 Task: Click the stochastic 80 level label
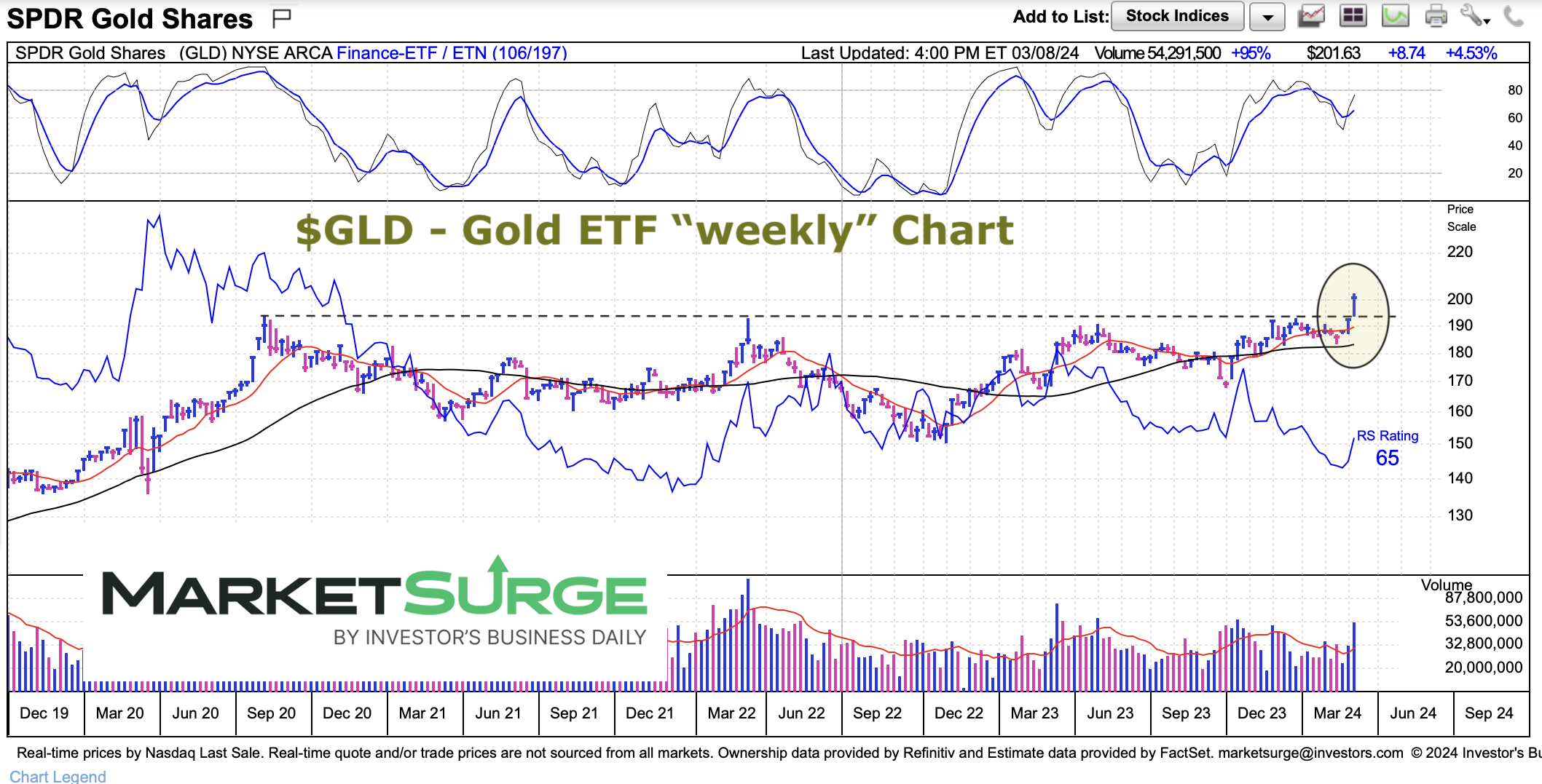pyautogui.click(x=1515, y=90)
